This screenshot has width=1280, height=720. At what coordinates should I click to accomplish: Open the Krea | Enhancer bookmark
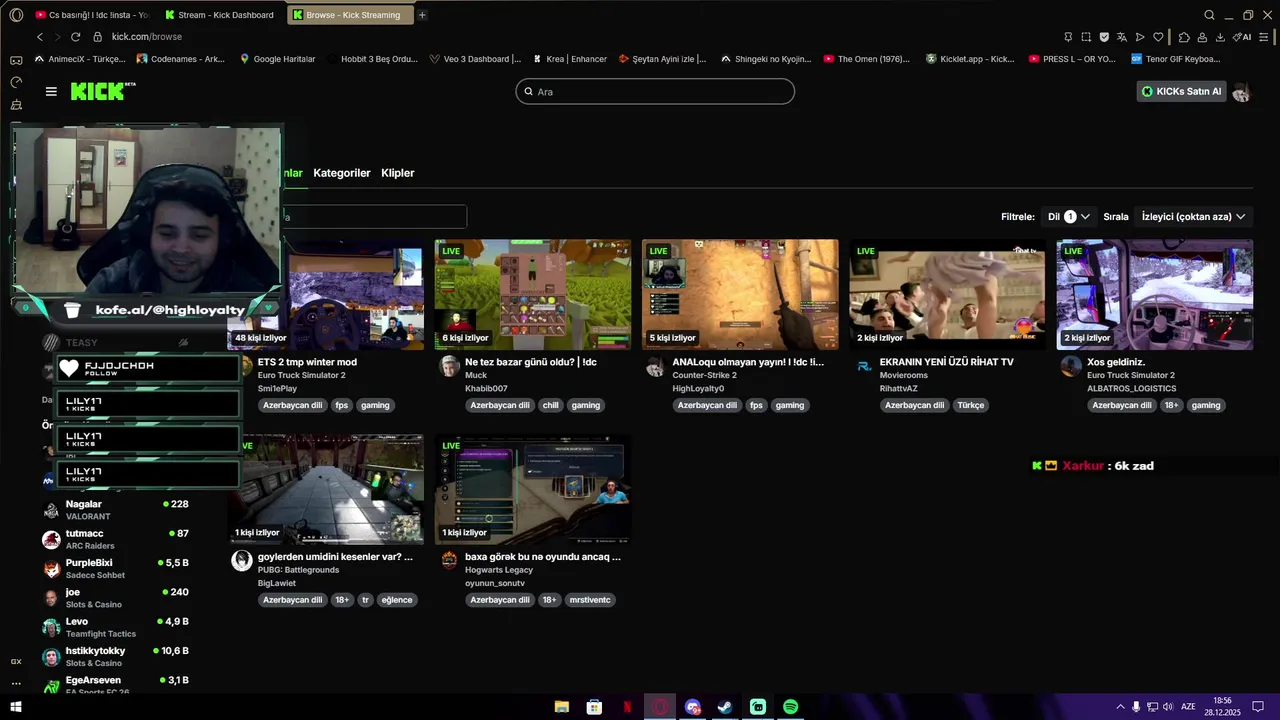570,59
